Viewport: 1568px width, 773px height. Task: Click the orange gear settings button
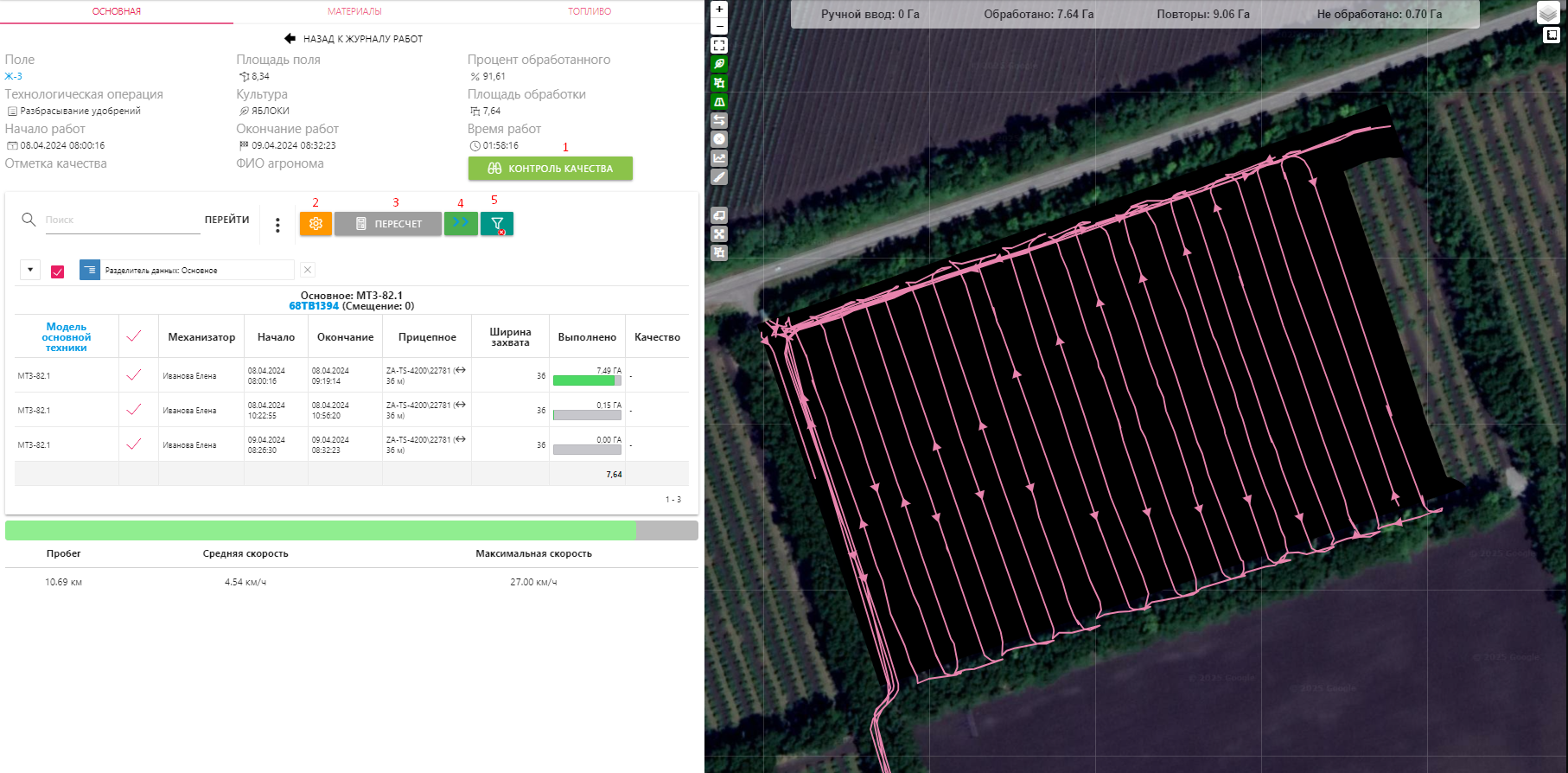(x=316, y=224)
